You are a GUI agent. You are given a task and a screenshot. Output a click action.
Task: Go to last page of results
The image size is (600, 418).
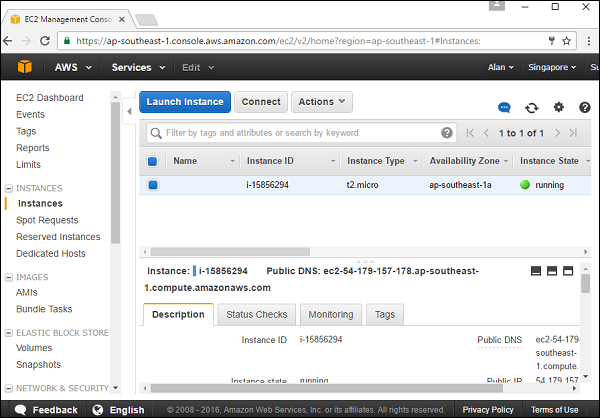click(573, 133)
